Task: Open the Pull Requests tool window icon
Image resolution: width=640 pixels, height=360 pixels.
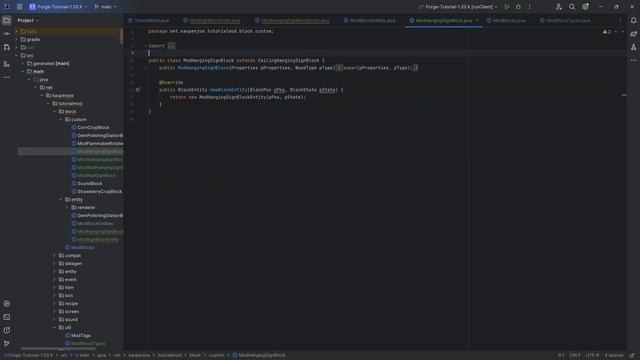Action: [7, 47]
